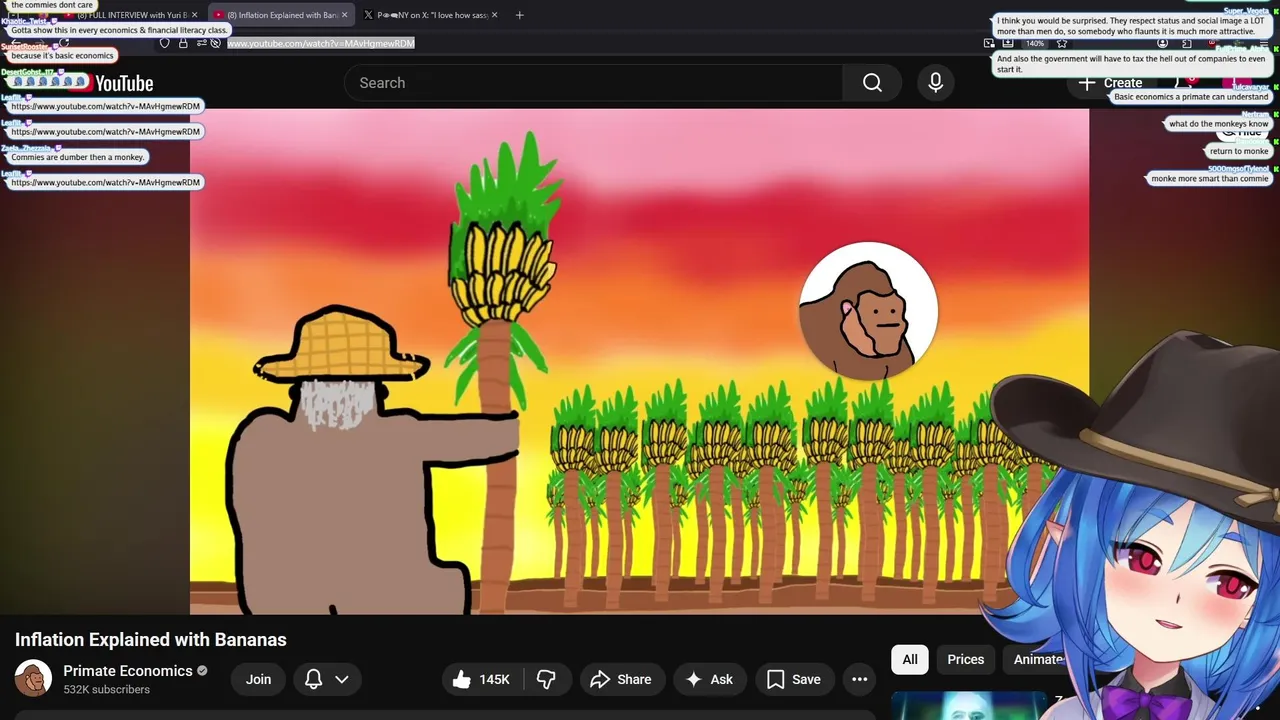
Task: Select the Animated filter chip
Action: [x=1038, y=659]
